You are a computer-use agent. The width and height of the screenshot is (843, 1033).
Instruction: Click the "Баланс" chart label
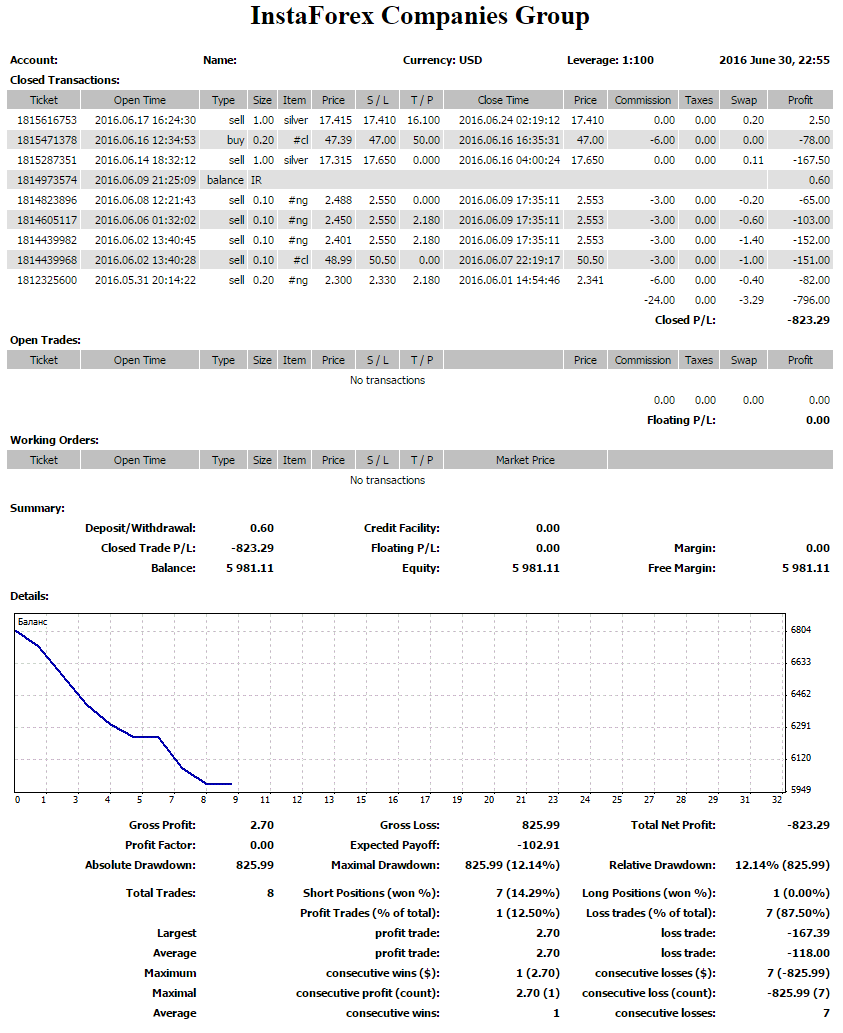click(x=32, y=622)
